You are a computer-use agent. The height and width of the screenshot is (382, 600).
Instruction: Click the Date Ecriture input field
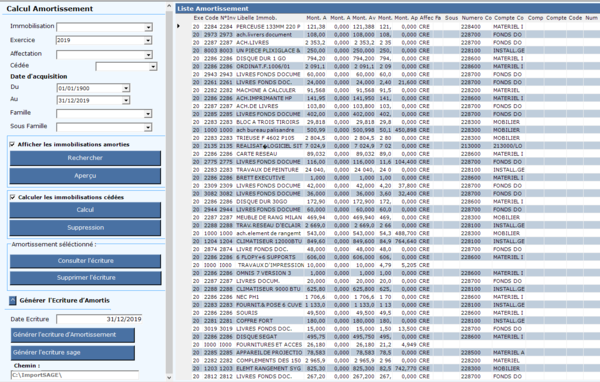point(99,319)
